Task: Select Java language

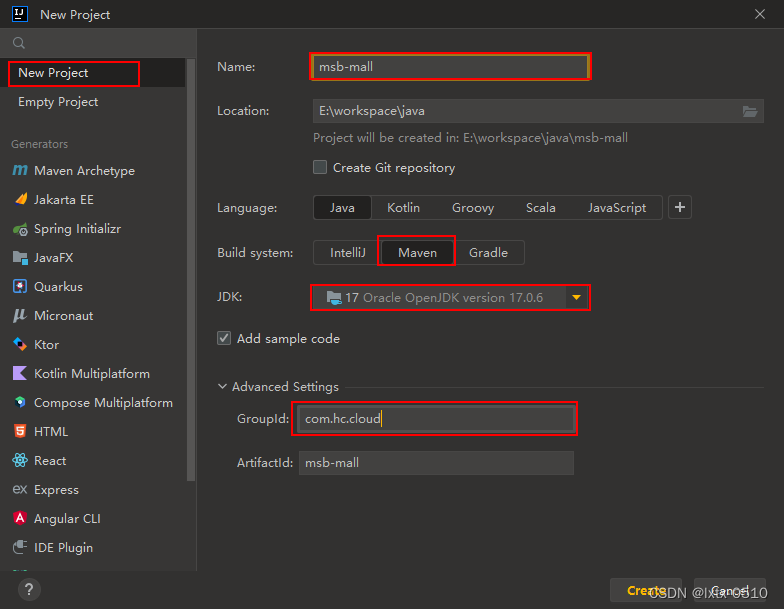Action: [342, 208]
